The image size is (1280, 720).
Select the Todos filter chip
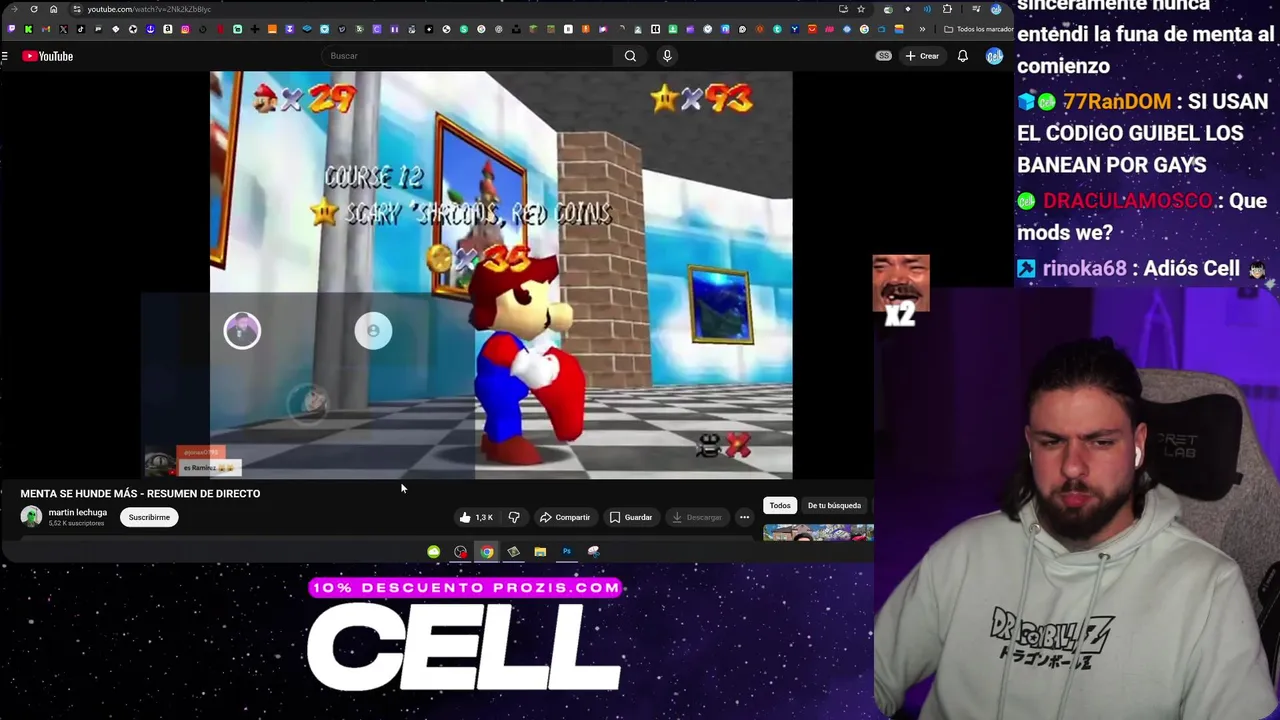(780, 505)
